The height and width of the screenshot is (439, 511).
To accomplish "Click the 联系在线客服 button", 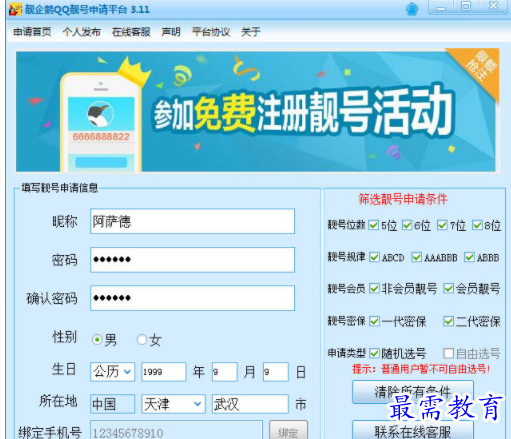I will point(413,431).
